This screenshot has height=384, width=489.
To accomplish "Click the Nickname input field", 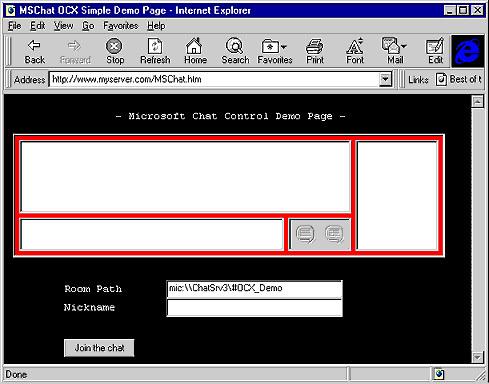I will click(x=254, y=308).
